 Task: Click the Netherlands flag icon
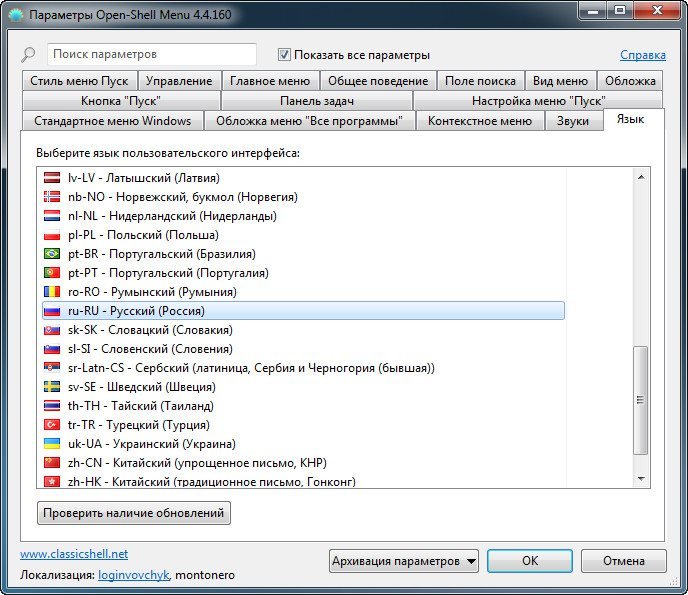click(x=52, y=216)
